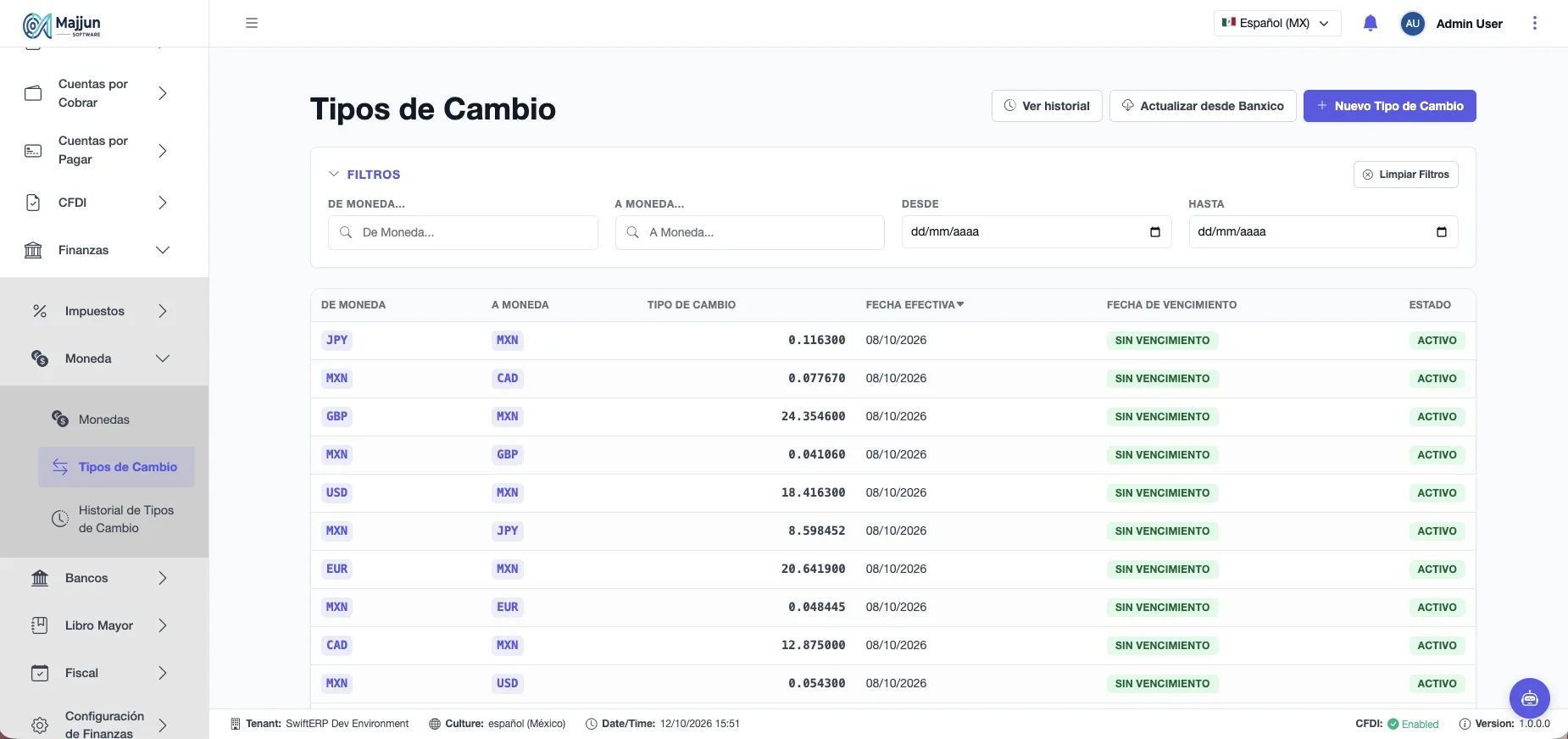Click the 18.416300 exchange rate value

tap(814, 493)
